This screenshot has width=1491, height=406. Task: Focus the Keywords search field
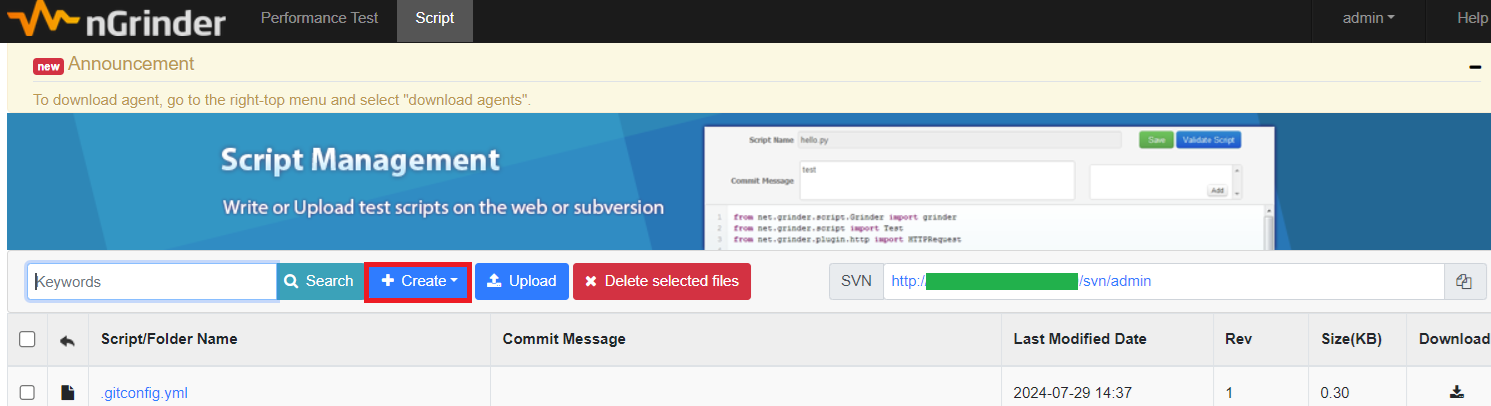tap(152, 282)
